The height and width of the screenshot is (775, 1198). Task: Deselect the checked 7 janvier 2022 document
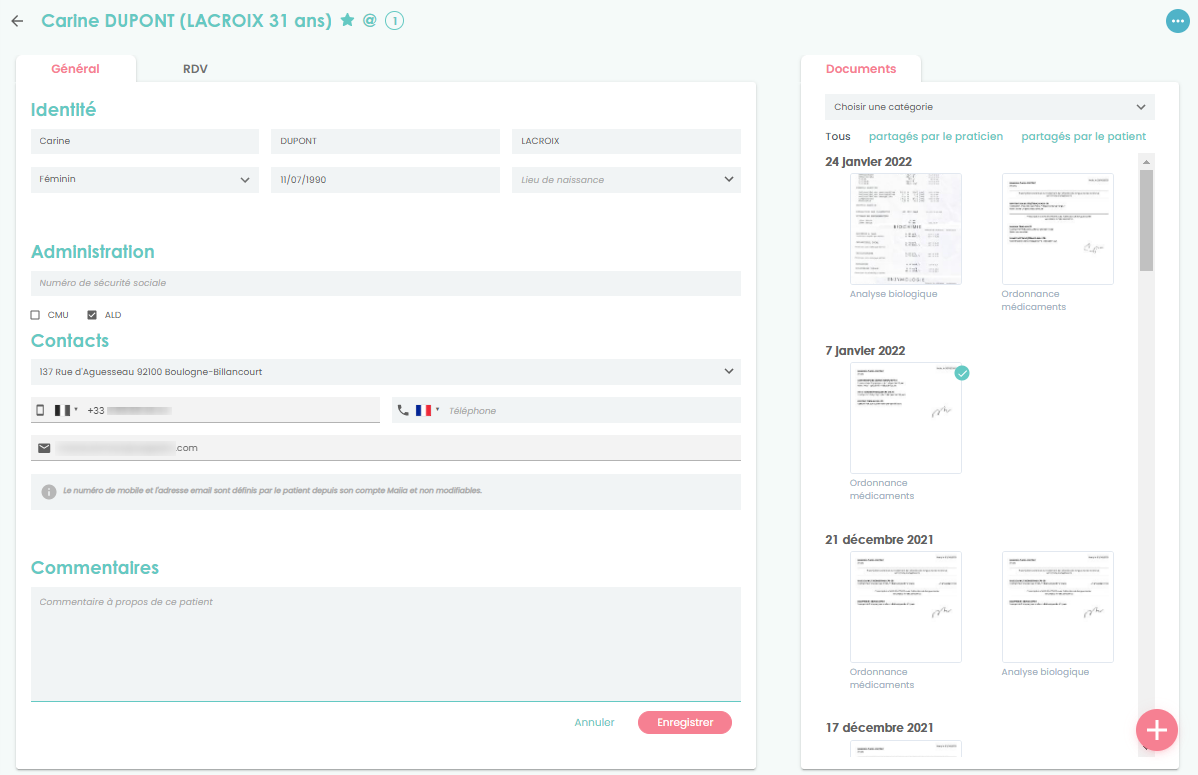coord(961,373)
